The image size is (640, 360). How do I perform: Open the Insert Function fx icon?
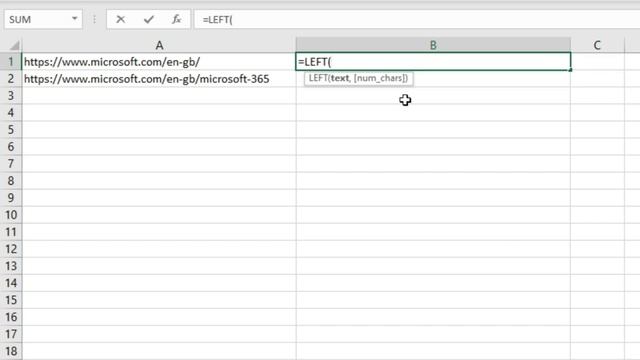click(176, 19)
